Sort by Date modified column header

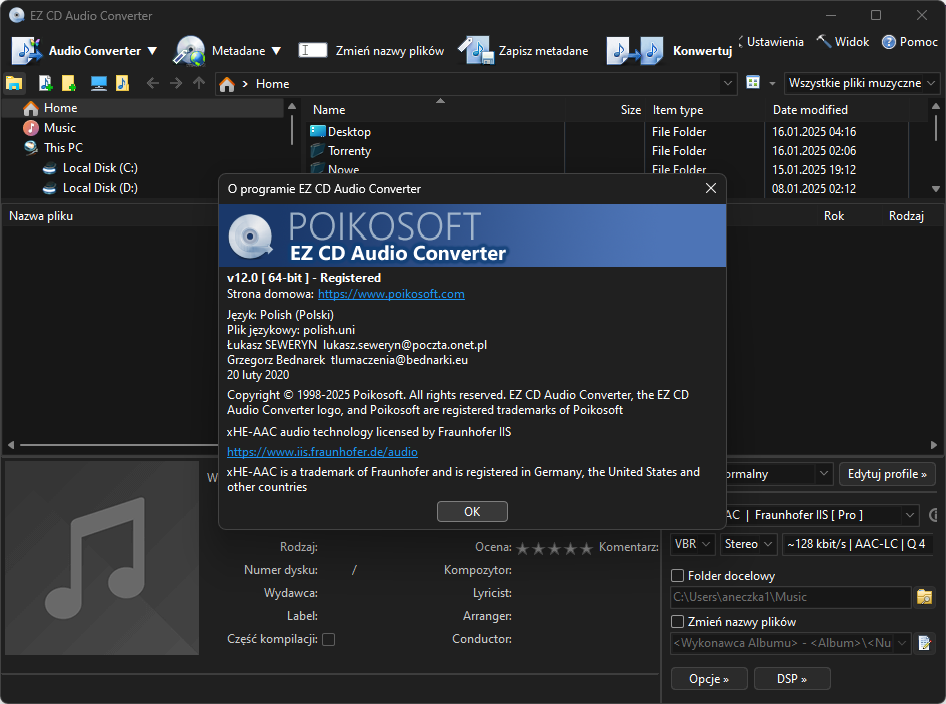click(x=810, y=110)
